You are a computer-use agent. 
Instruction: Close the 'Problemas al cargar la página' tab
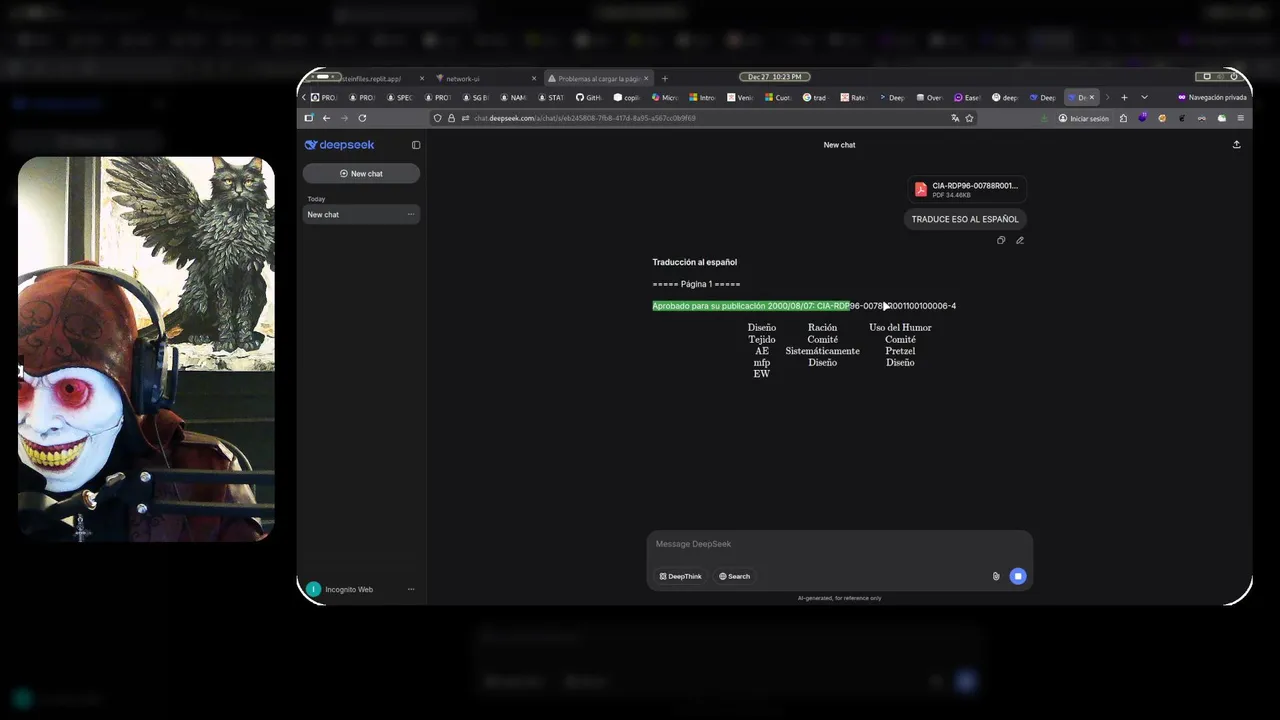click(646, 78)
